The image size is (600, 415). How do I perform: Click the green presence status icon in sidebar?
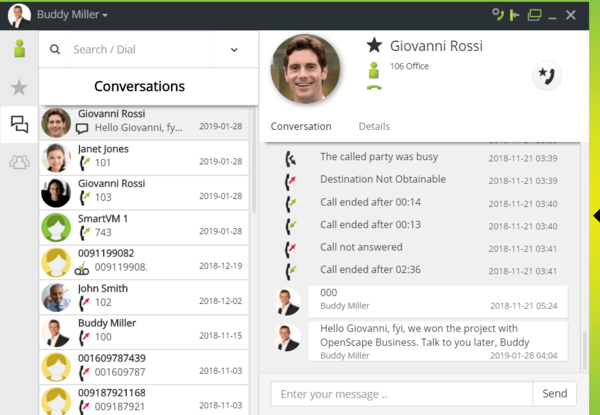coord(19,50)
